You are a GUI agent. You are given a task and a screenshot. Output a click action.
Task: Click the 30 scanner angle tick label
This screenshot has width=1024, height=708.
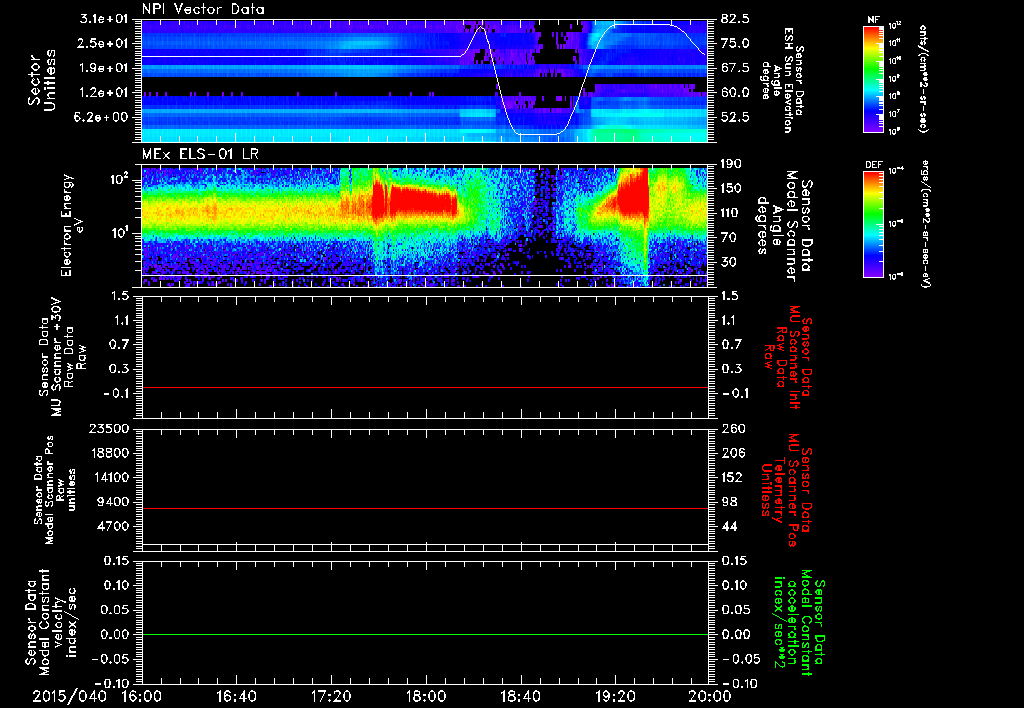(728, 262)
